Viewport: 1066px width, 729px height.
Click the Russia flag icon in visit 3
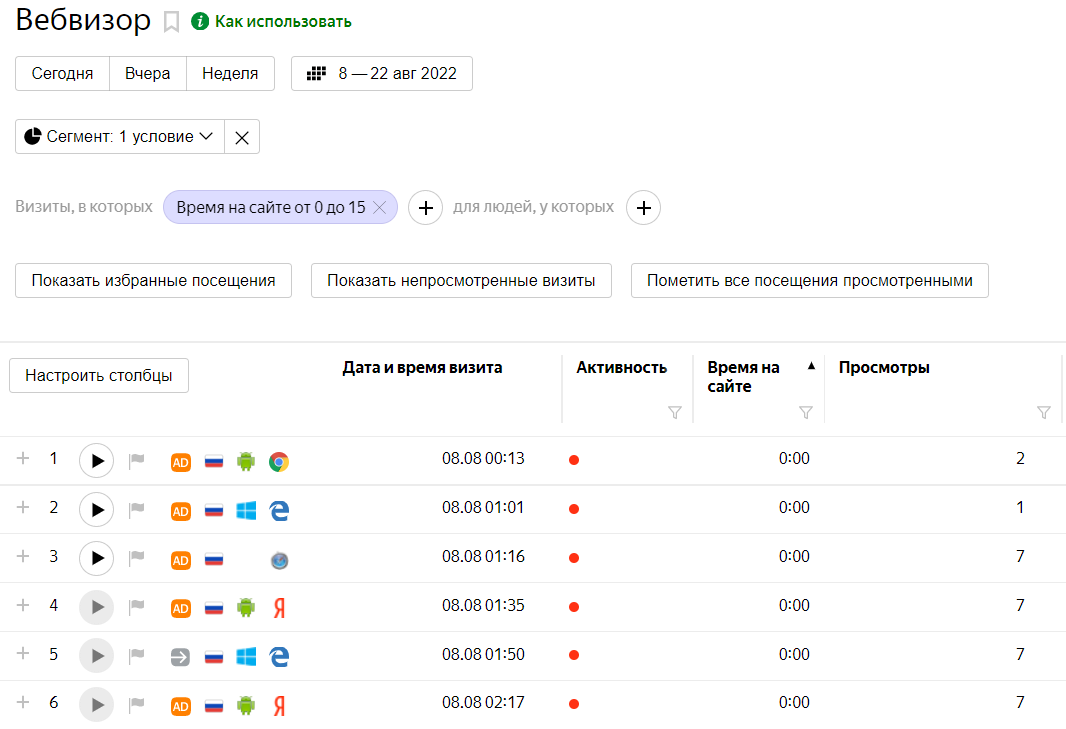(x=213, y=560)
